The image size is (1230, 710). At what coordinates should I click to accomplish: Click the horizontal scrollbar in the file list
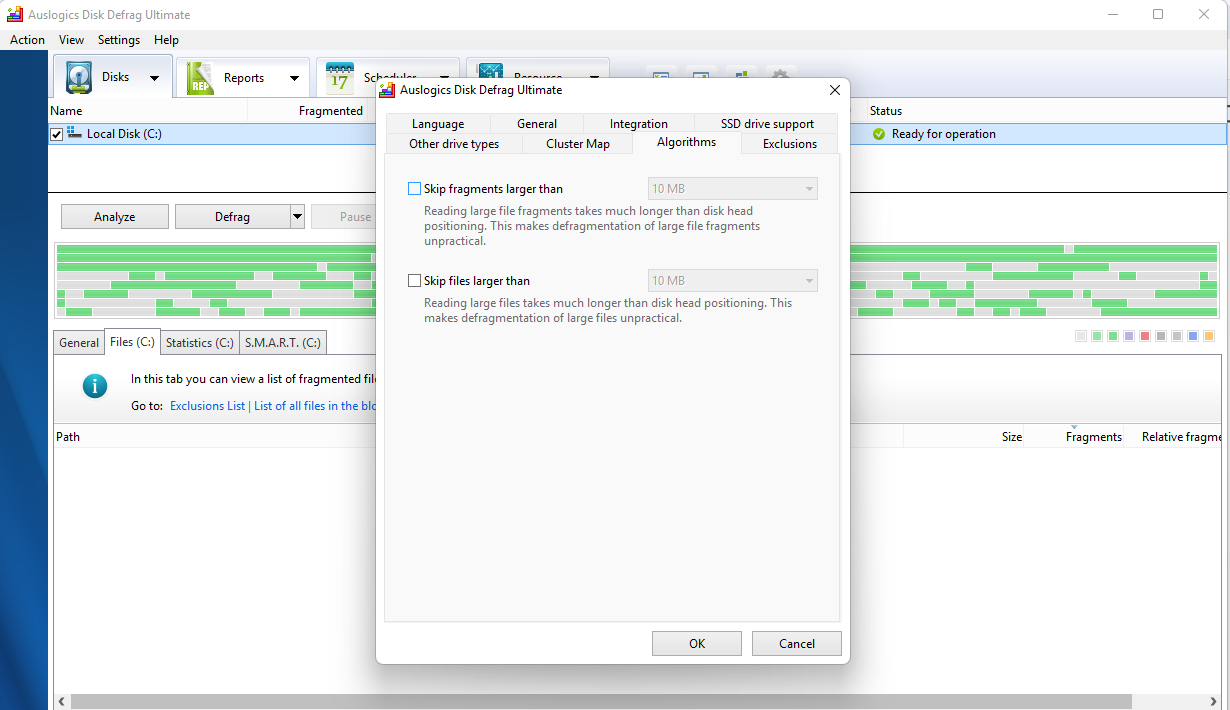click(x=600, y=701)
